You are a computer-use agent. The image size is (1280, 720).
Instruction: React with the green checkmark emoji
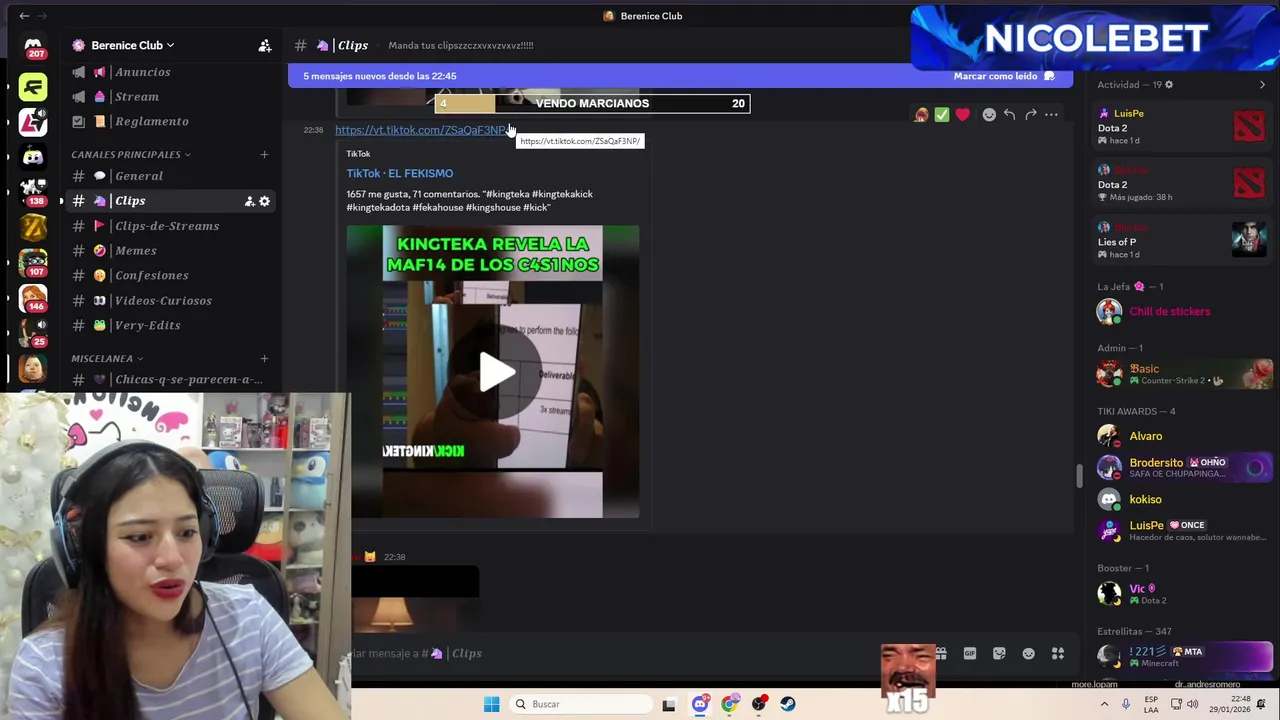(942, 115)
